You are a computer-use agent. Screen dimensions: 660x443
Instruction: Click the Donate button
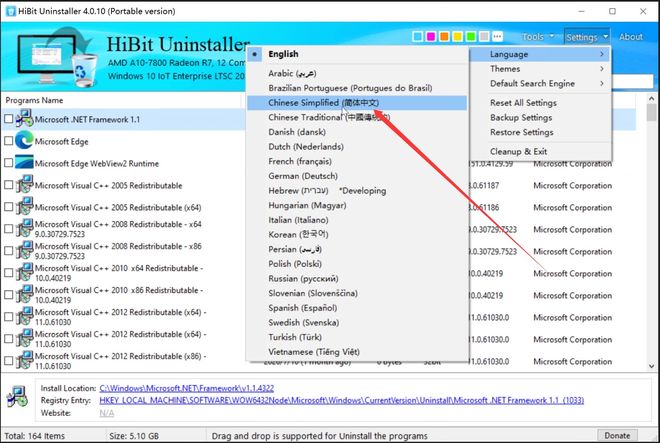617,435
